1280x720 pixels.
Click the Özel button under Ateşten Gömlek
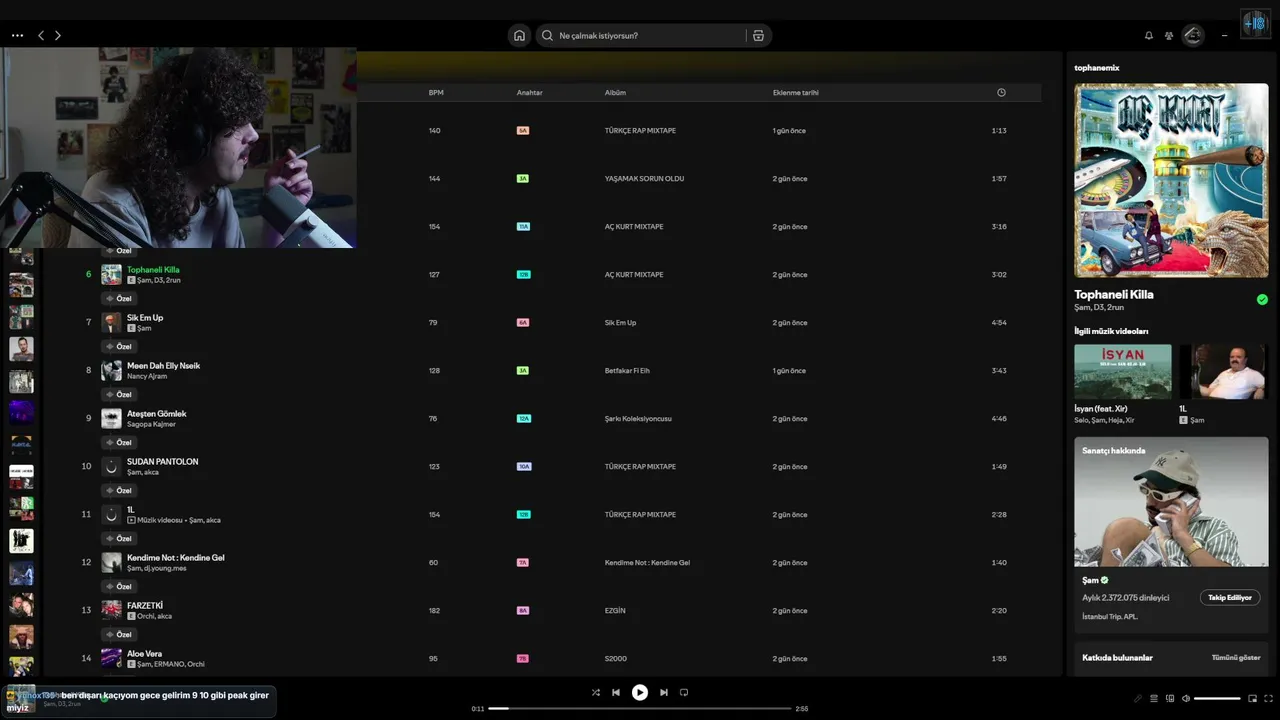coord(119,442)
